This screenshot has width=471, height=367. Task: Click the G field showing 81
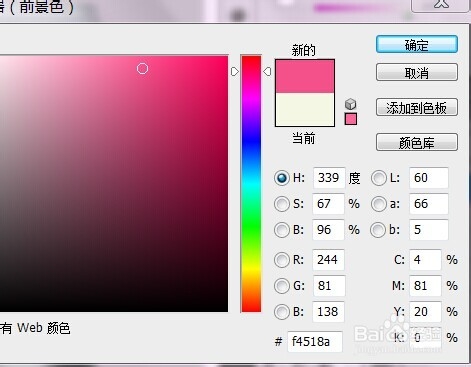click(329, 286)
